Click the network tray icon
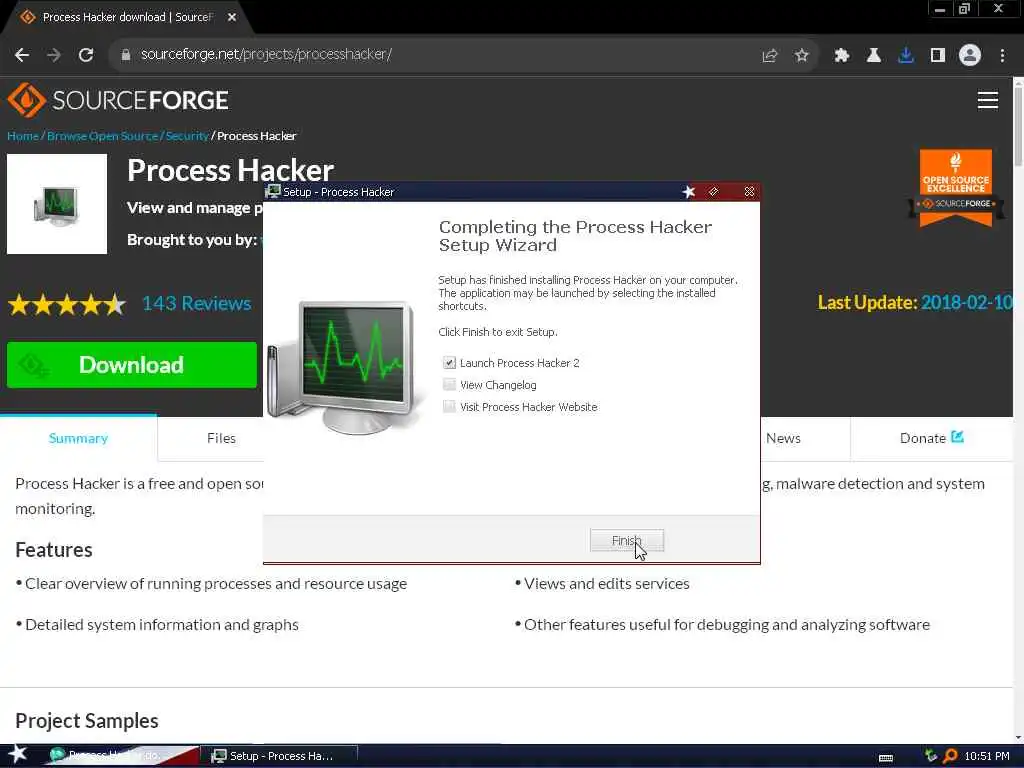 tap(931, 756)
